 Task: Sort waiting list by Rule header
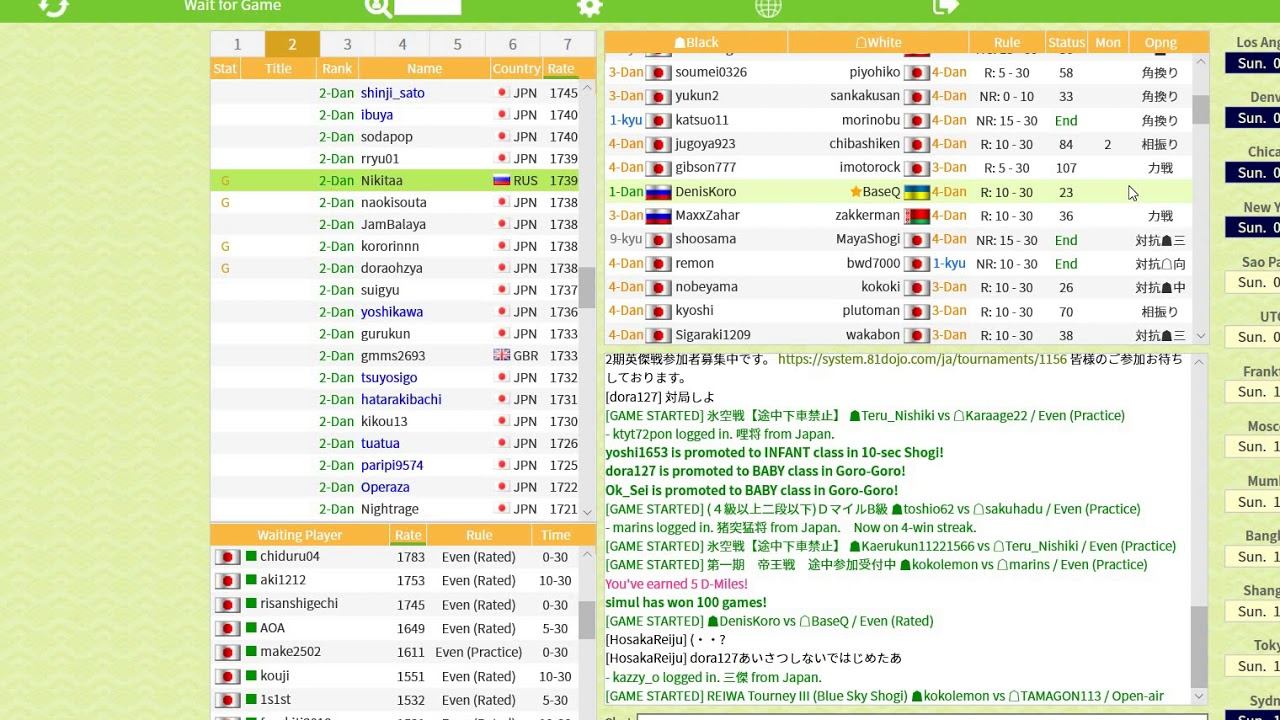point(479,535)
